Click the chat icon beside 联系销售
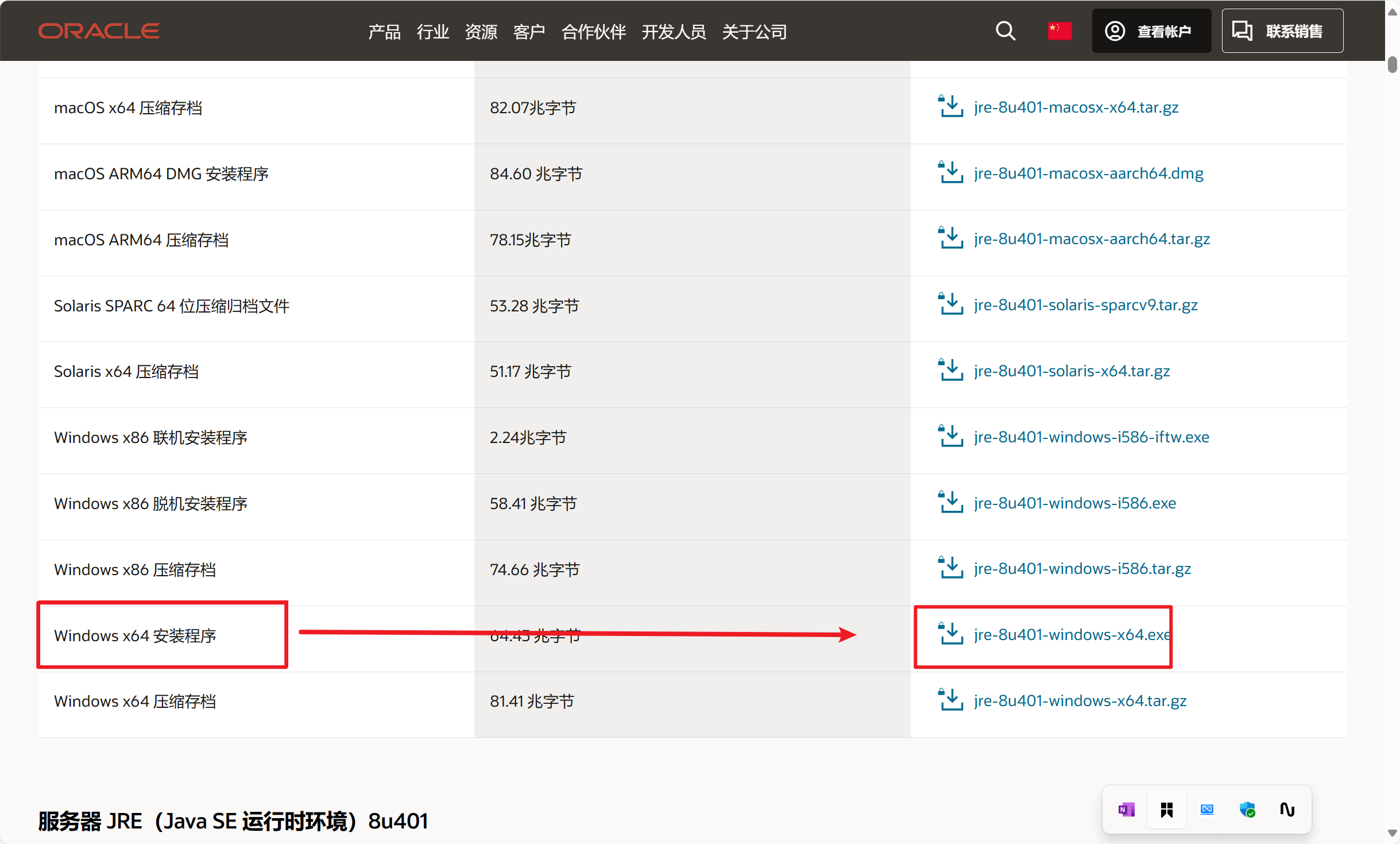Image resolution: width=1400 pixels, height=844 pixels. click(x=1242, y=30)
